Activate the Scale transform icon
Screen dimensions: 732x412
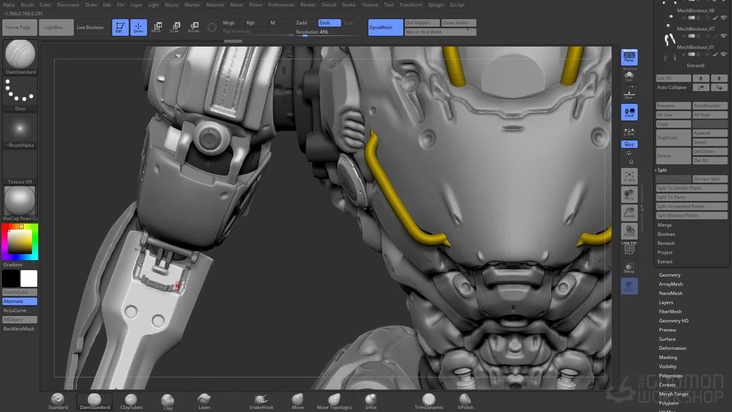(x=175, y=27)
